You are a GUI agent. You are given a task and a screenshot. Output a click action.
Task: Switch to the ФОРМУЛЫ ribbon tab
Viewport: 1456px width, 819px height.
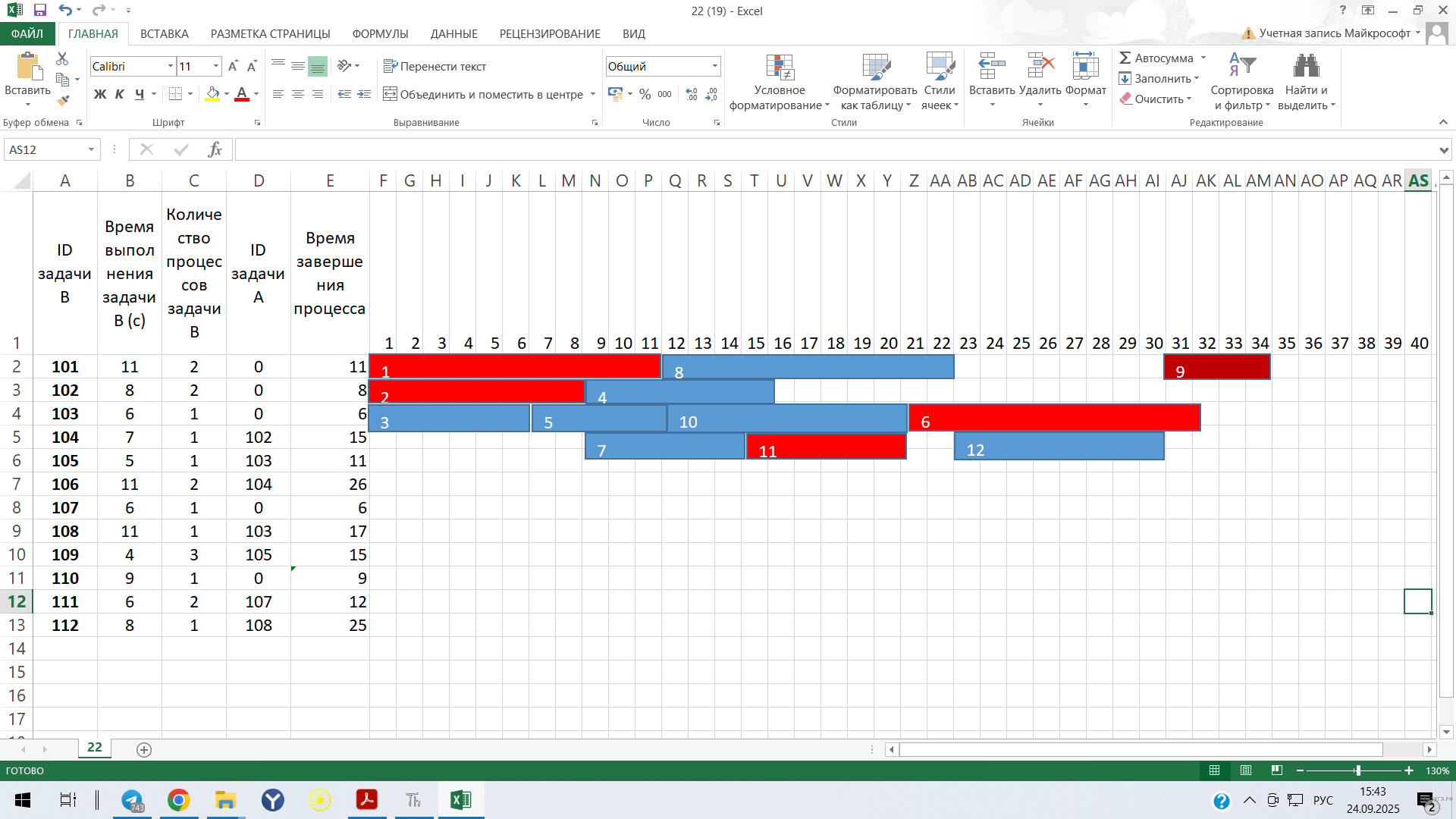pos(380,33)
